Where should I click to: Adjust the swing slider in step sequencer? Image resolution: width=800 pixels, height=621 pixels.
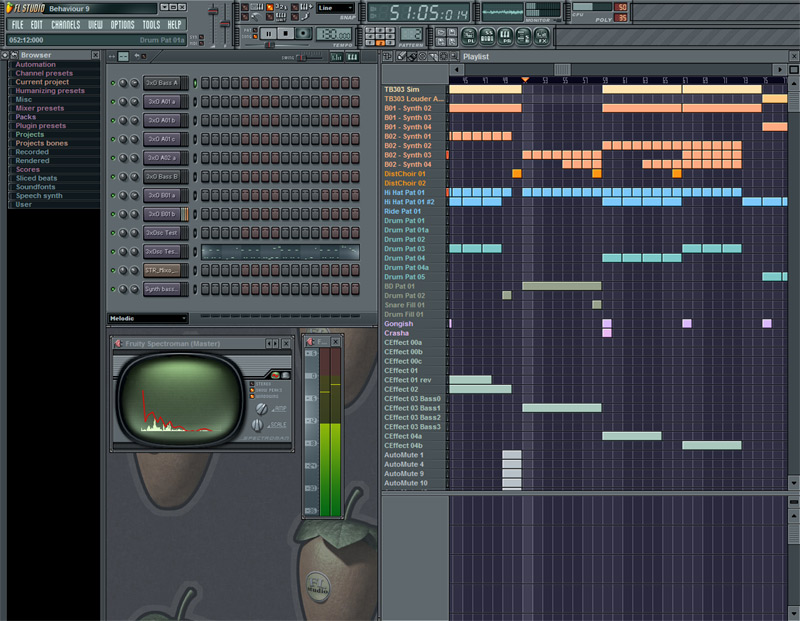302,57
